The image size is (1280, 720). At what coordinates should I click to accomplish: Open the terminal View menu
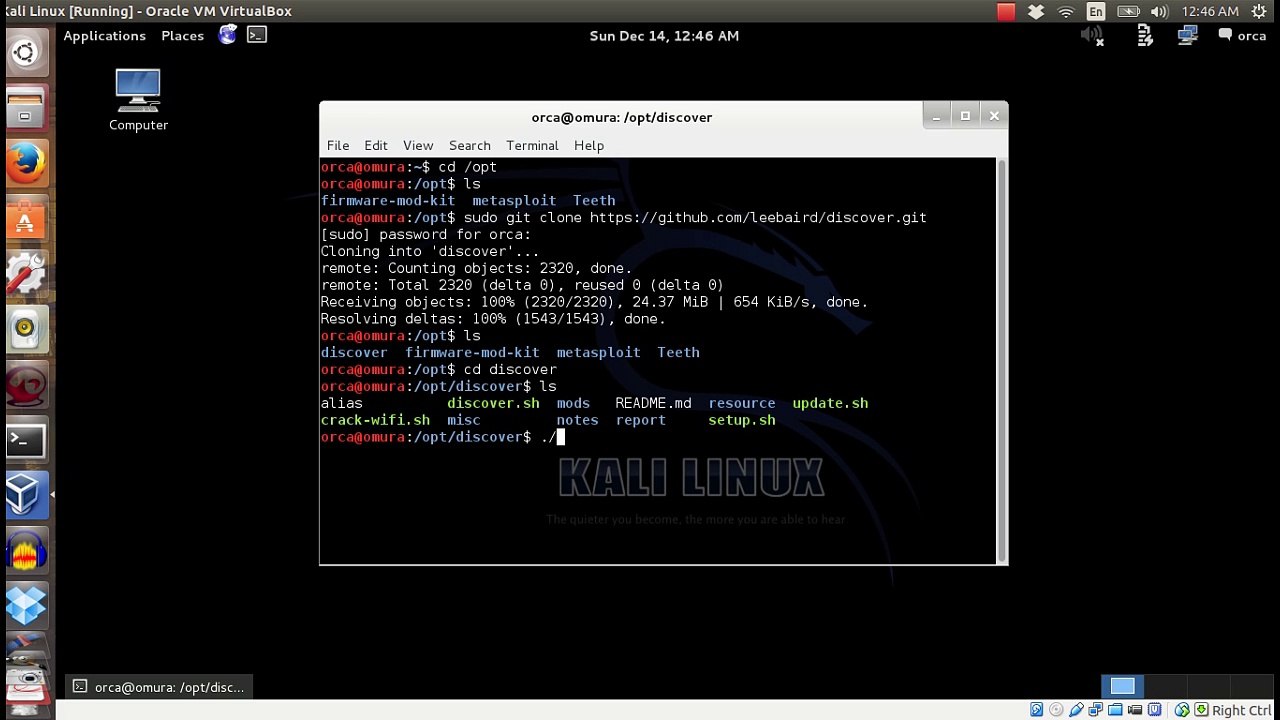[x=418, y=146]
